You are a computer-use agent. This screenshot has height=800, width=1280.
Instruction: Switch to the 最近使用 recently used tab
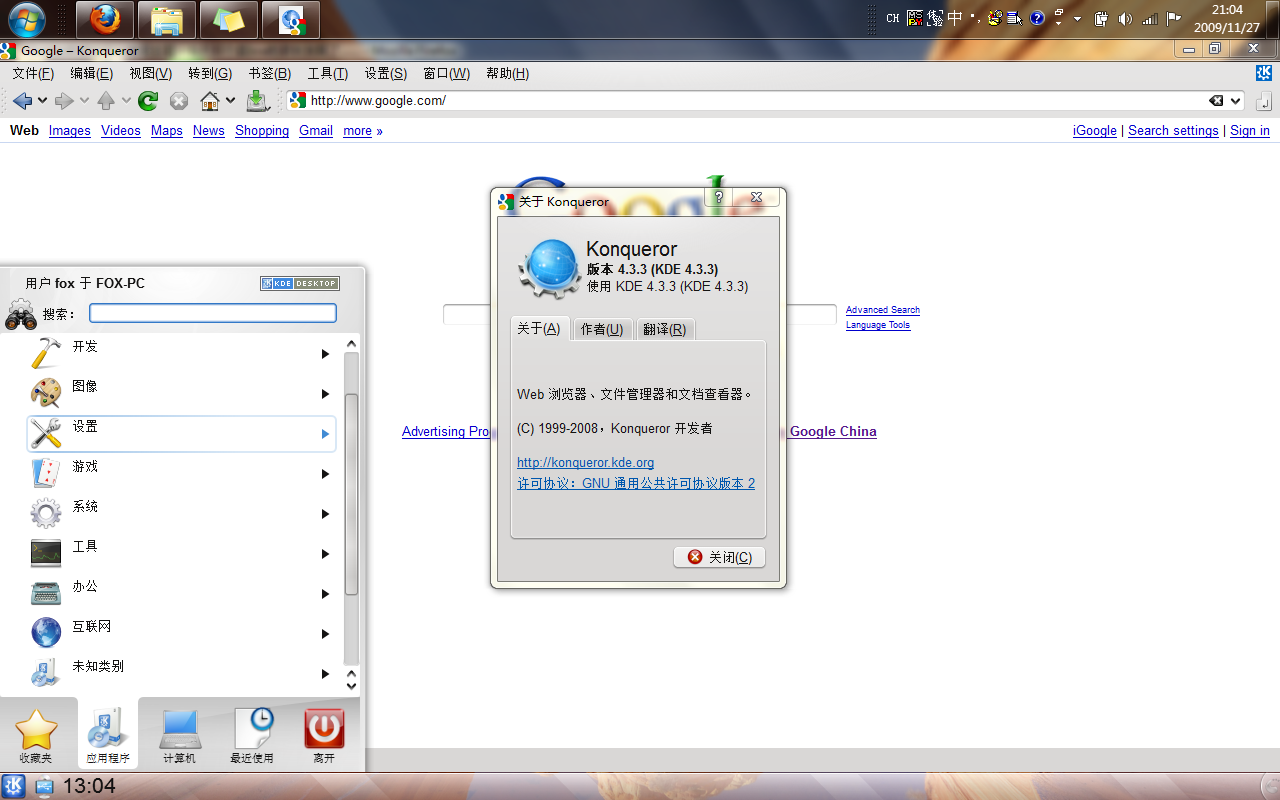252,735
